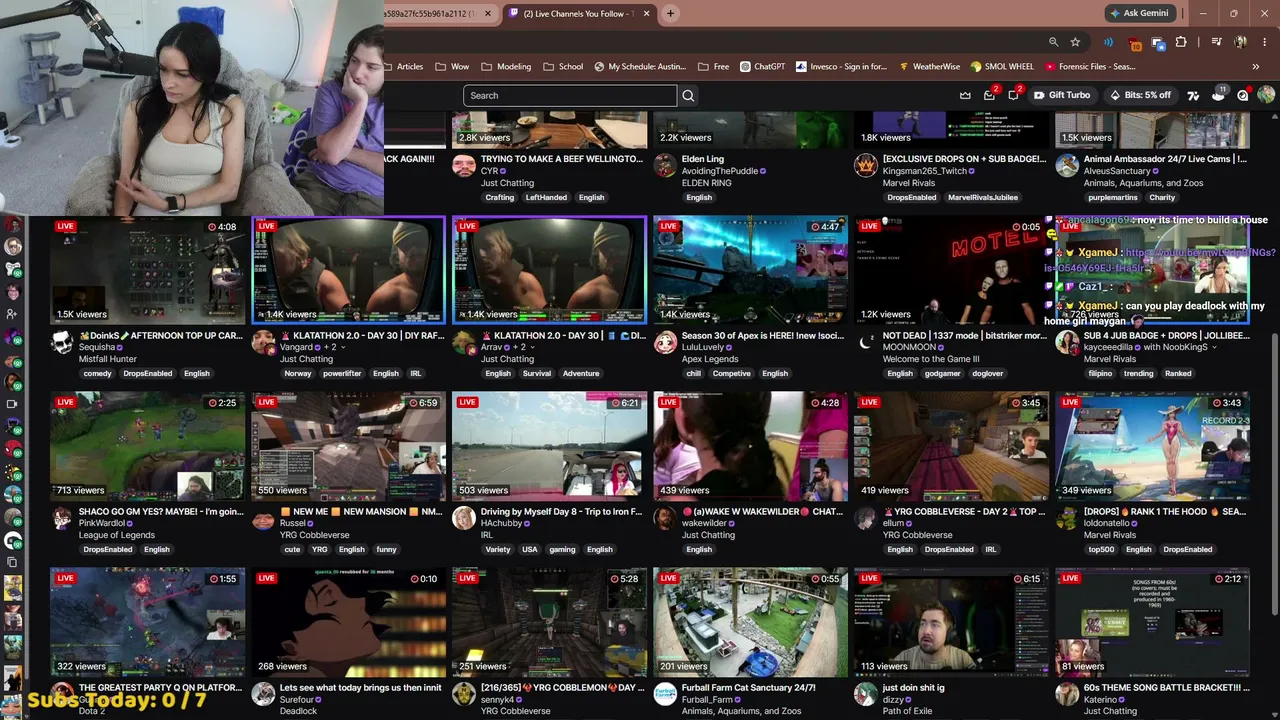Open Prime Gaming loot crown icon
The width and height of the screenshot is (1280, 720).
(965, 95)
